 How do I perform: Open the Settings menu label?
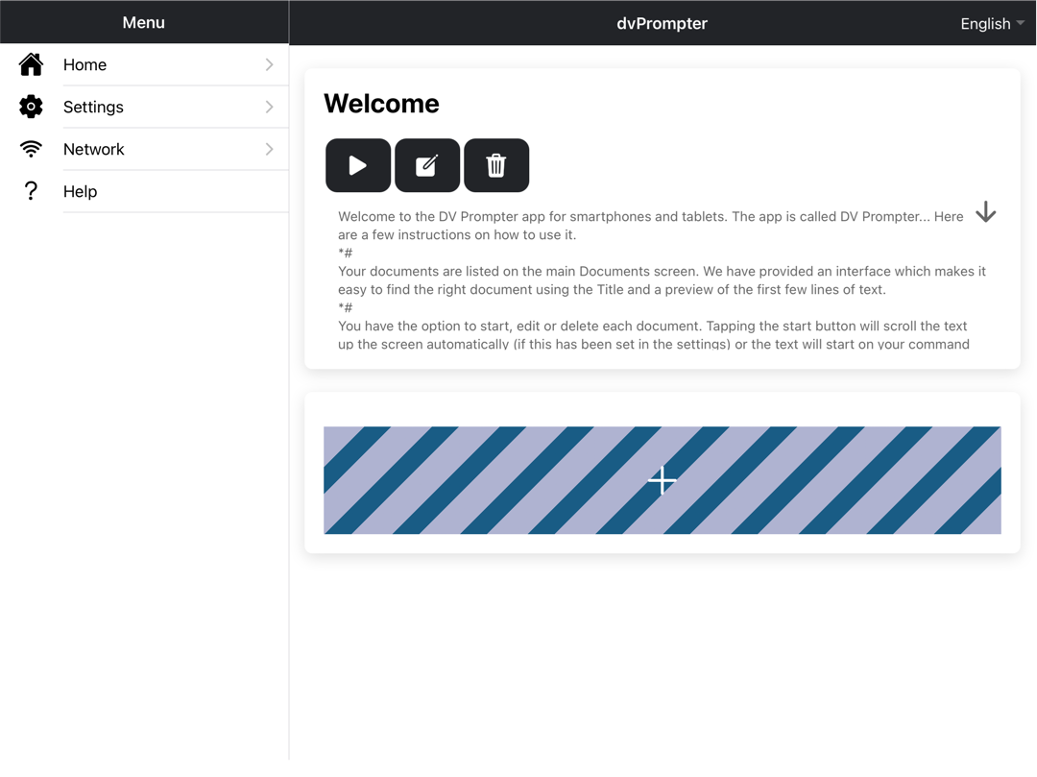coord(93,107)
